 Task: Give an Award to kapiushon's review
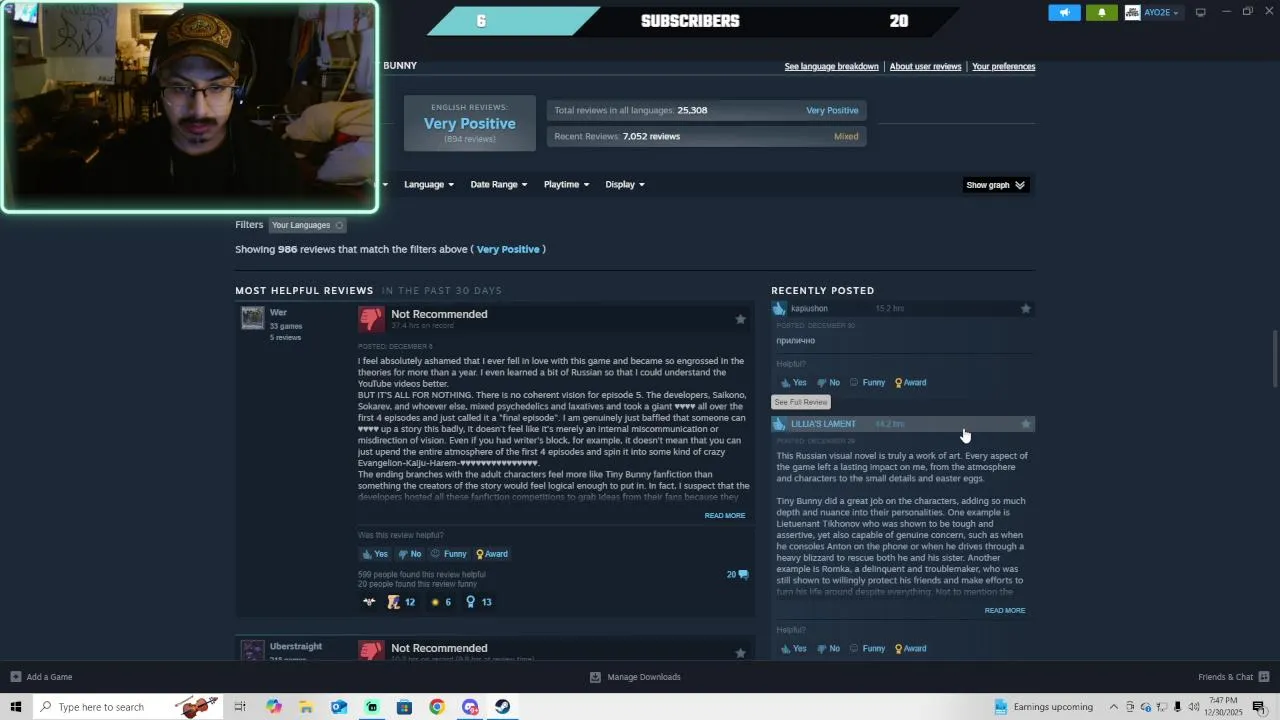click(x=910, y=383)
